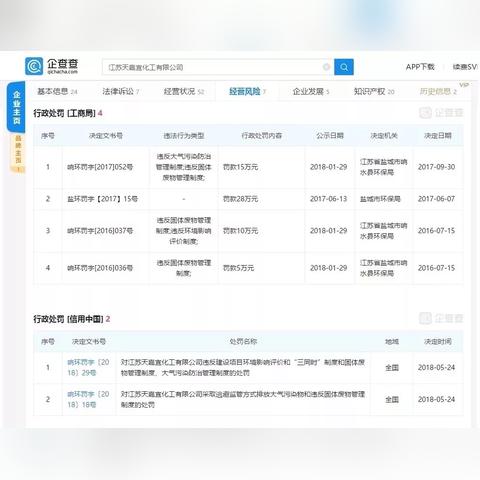Open the 经营状况 tab
Screen dimensions: 480x480
pos(184,91)
